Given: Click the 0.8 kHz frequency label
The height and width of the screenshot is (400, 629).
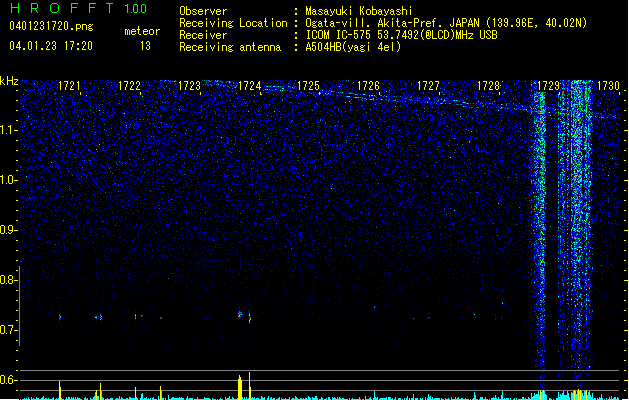Looking at the screenshot, I should click(x=8, y=280).
